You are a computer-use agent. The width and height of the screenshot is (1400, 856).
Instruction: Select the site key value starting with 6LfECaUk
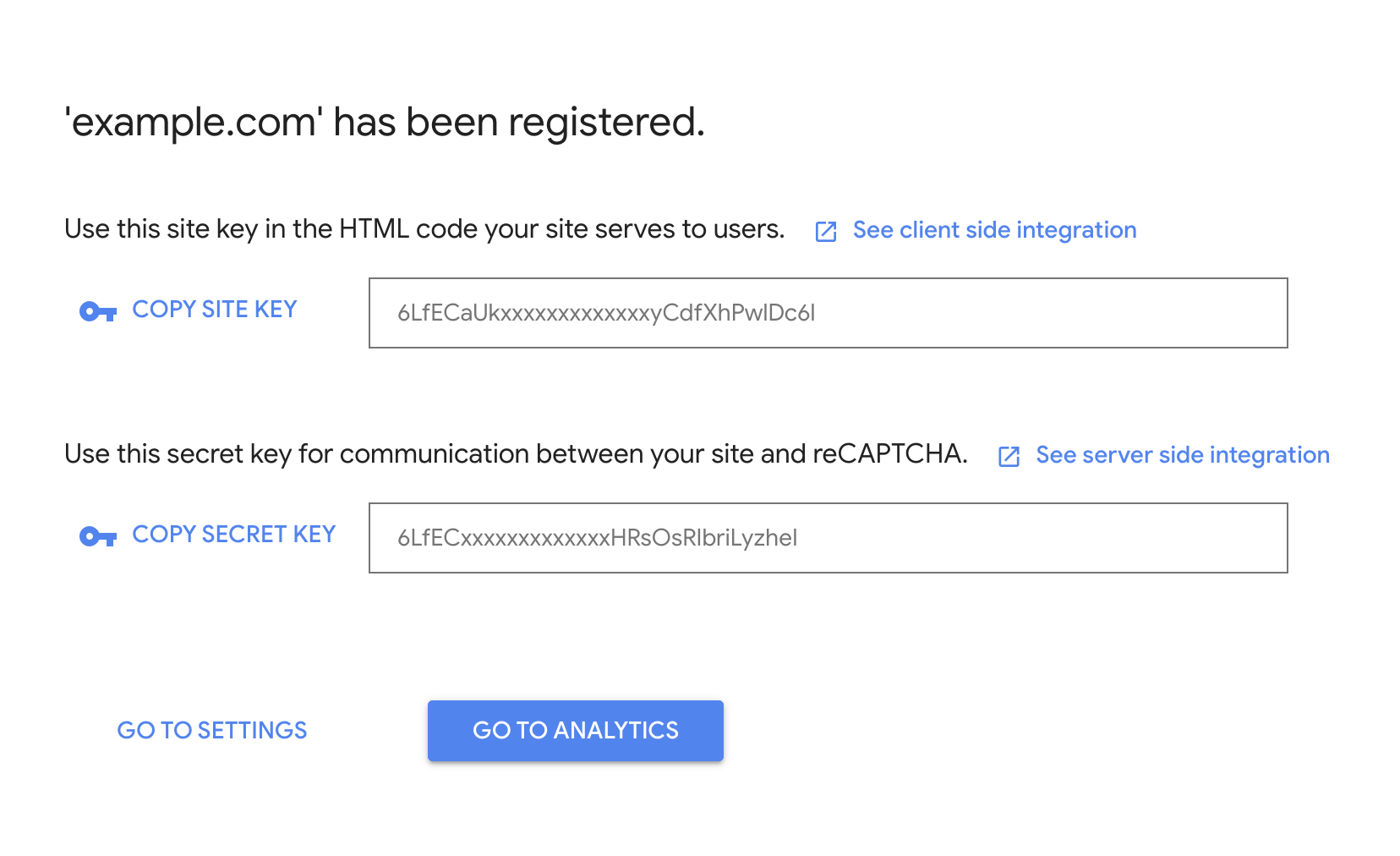605,313
